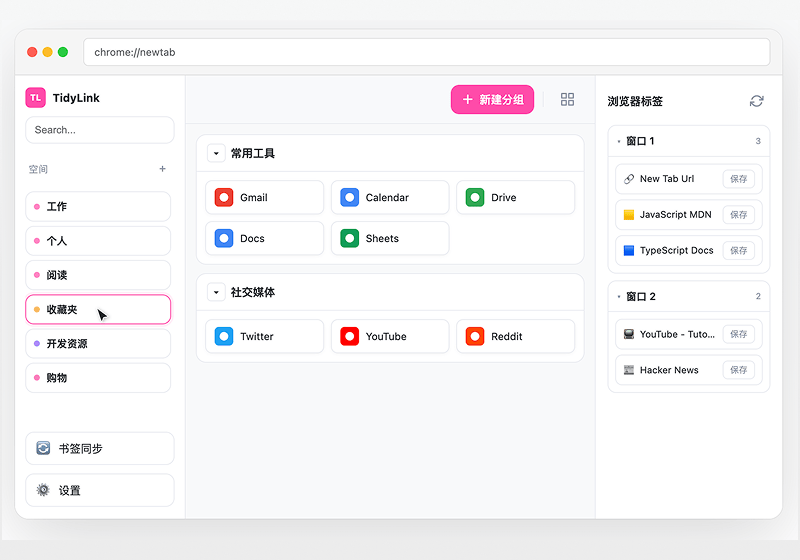800x560 pixels.
Task: Click the Gmail label text
Action: point(254,197)
